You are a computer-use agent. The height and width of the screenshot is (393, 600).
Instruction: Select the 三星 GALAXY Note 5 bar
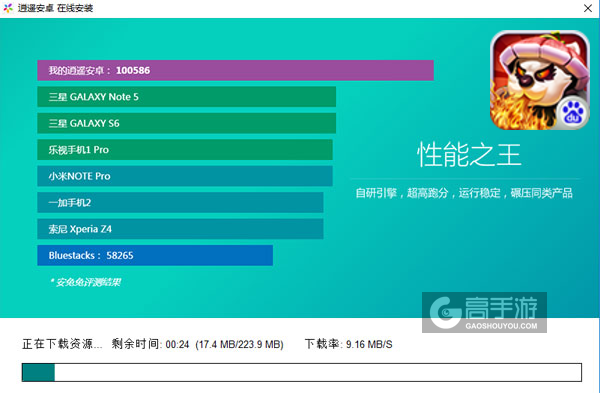pos(186,97)
